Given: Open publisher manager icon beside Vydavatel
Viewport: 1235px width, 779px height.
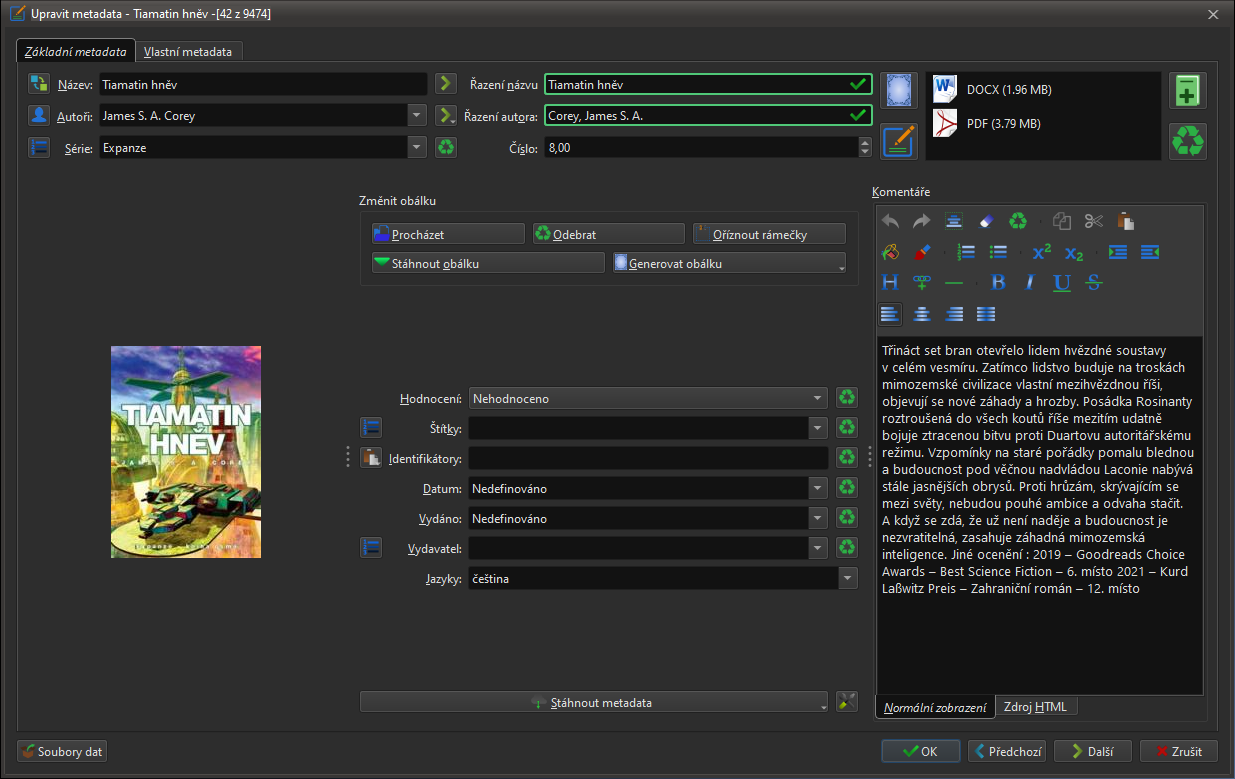Looking at the screenshot, I should (371, 548).
